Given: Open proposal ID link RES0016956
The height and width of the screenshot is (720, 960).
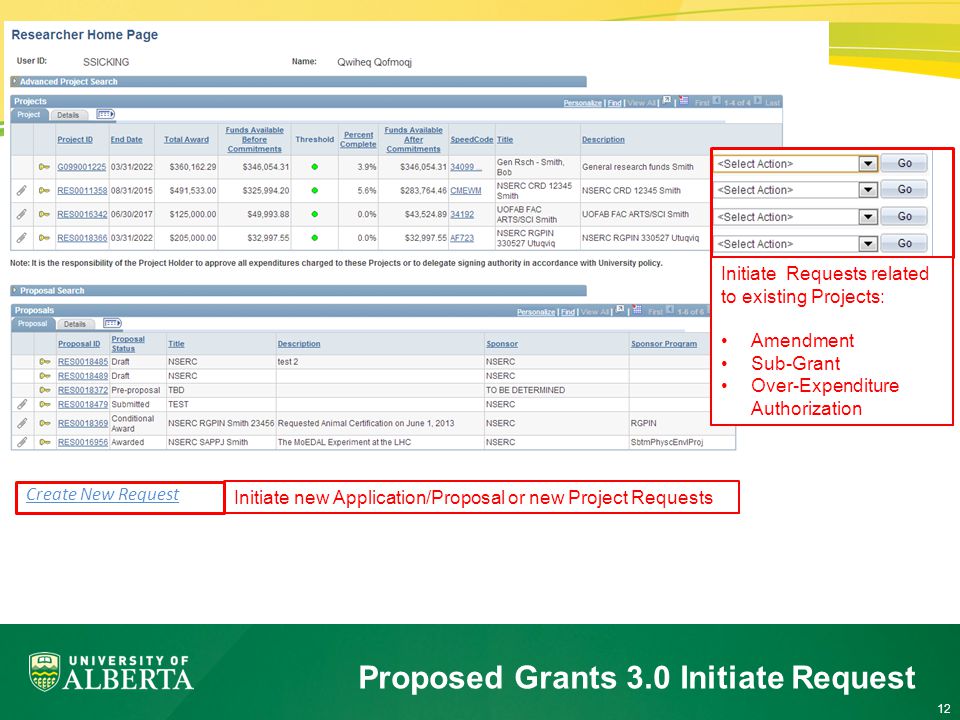Looking at the screenshot, I should (x=83, y=442).
